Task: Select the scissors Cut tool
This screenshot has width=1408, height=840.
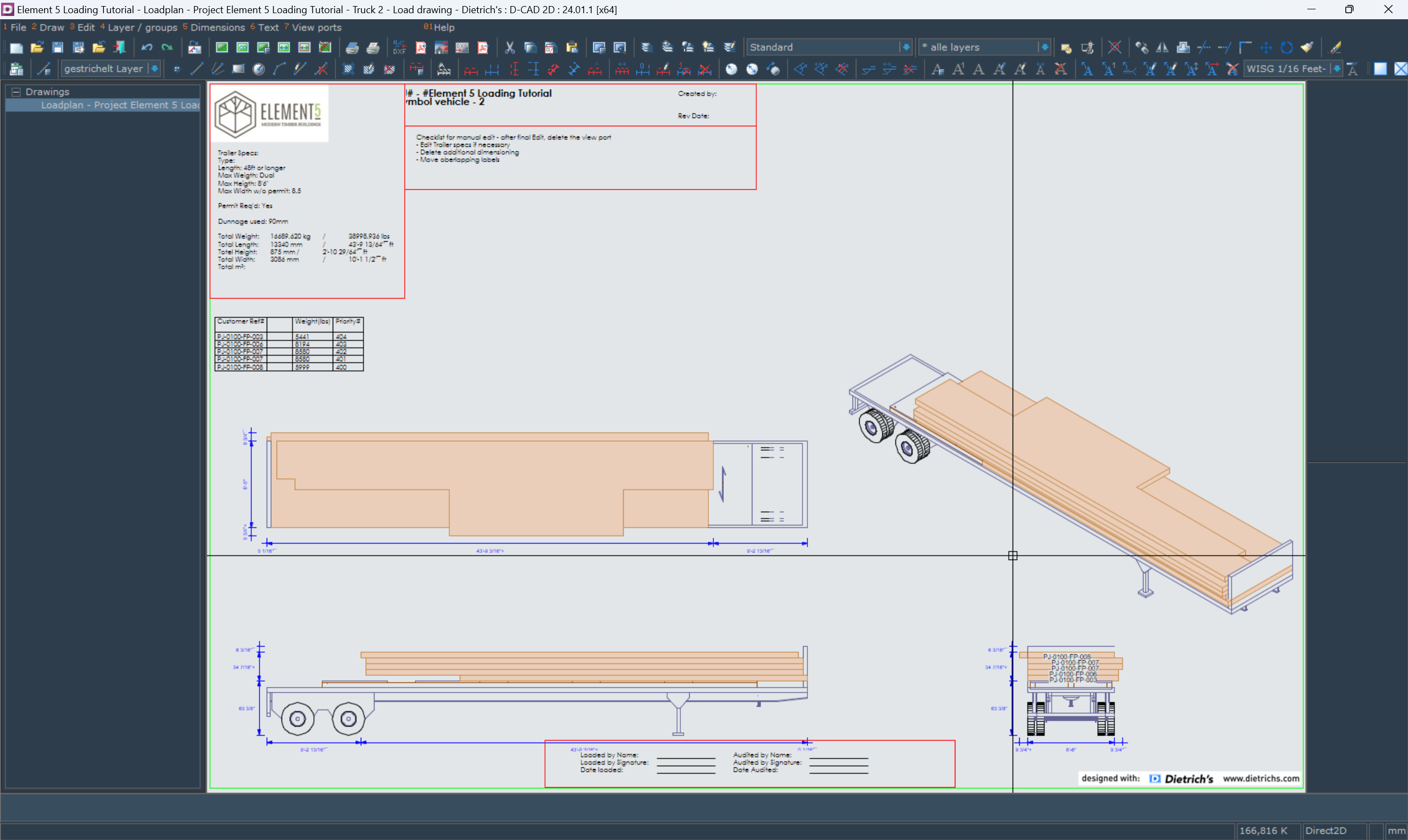Action: pos(509,47)
